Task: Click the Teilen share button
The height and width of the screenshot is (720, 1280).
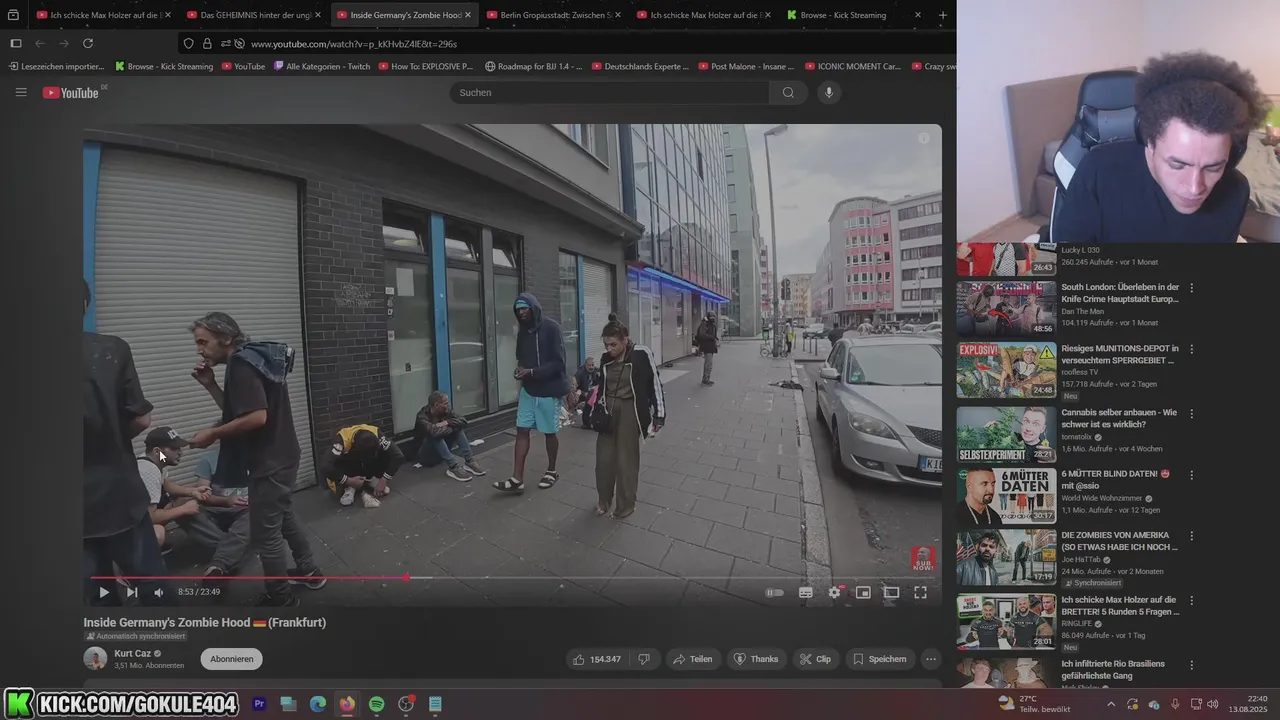Action: [x=693, y=659]
